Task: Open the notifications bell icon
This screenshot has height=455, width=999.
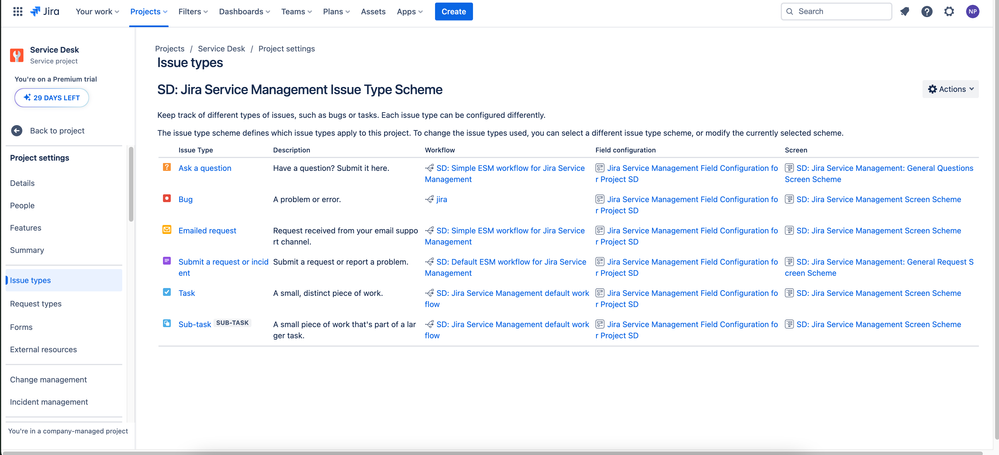Action: tap(905, 11)
